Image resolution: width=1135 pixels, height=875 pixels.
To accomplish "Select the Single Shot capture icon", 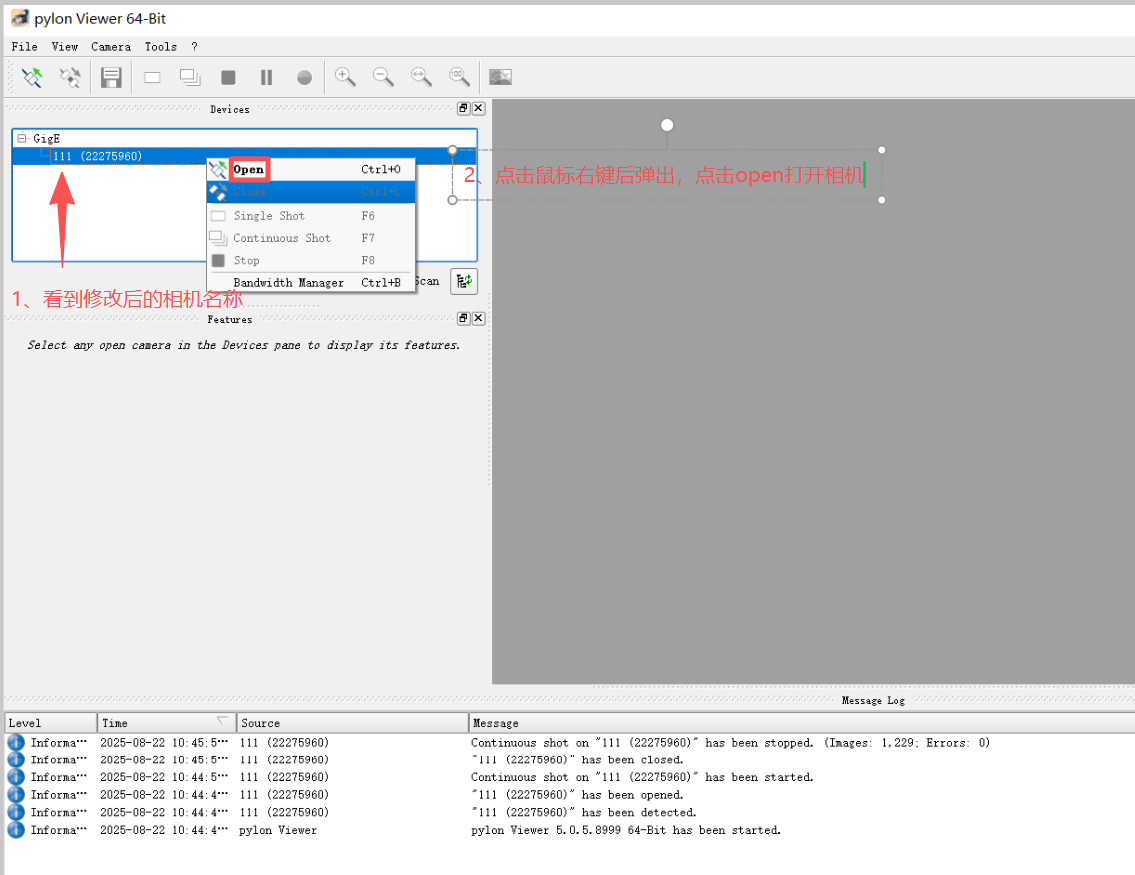I will pyautogui.click(x=151, y=77).
